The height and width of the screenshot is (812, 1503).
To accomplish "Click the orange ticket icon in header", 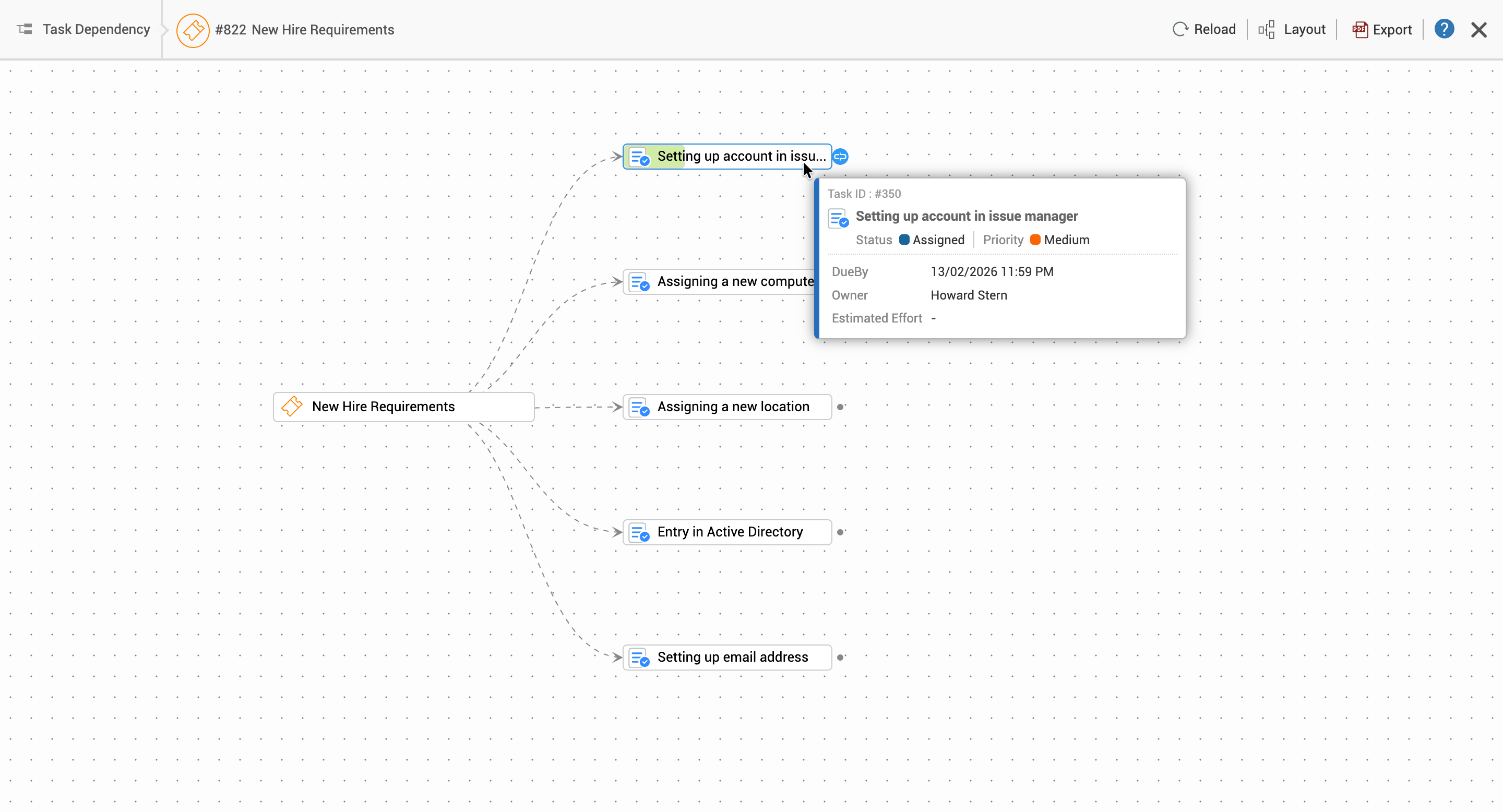I will [x=193, y=30].
